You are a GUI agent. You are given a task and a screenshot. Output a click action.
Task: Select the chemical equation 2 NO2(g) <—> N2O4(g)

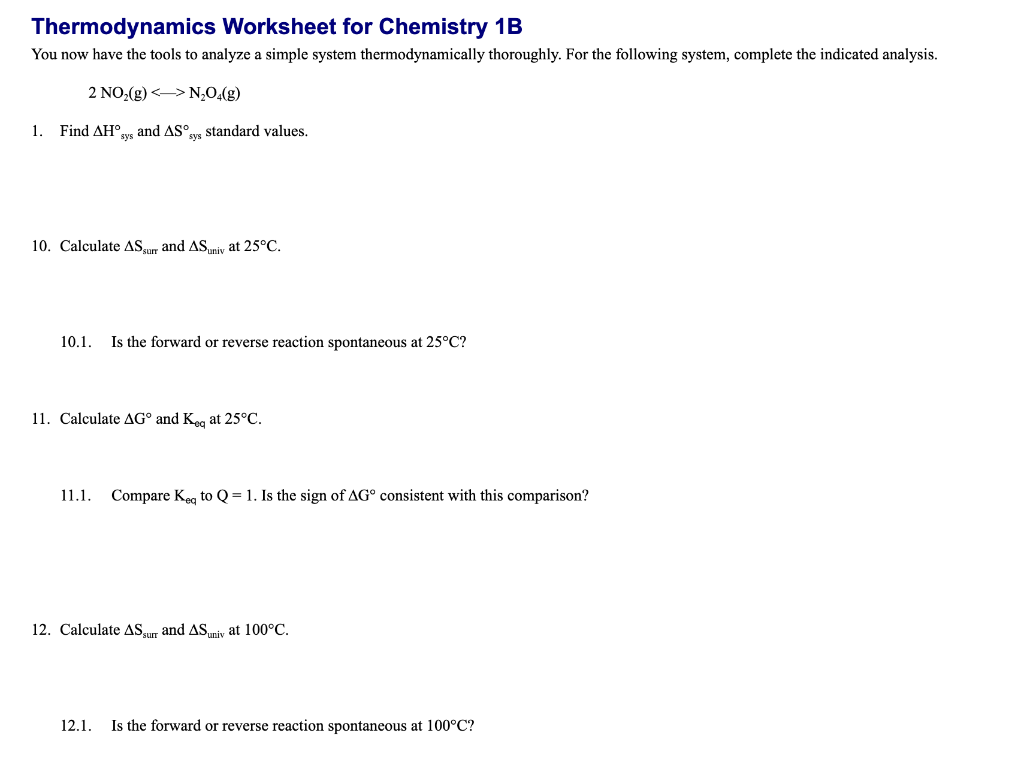163,93
